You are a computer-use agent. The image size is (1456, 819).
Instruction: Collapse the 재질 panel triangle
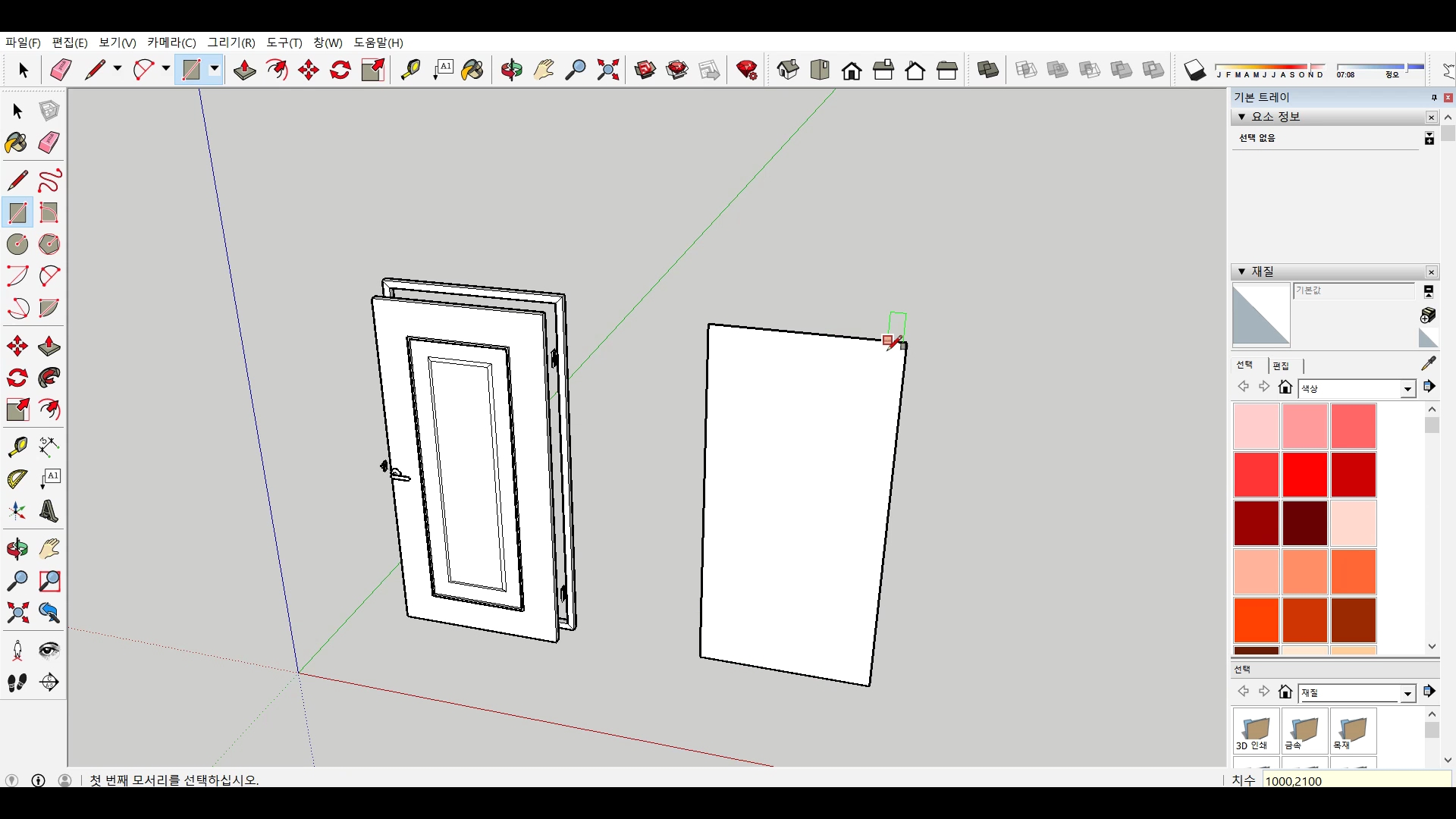click(x=1241, y=271)
